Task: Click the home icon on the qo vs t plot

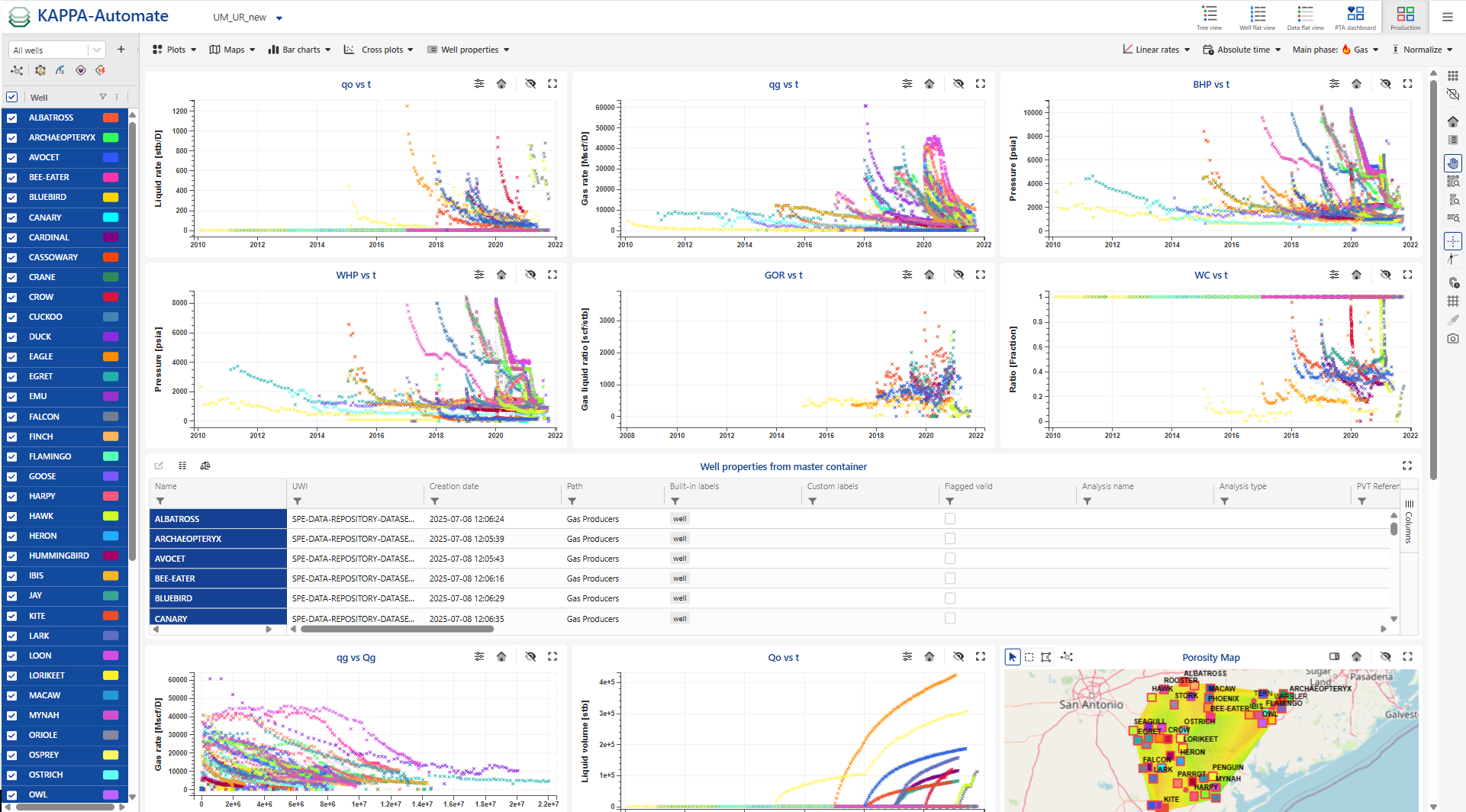Action: [x=501, y=84]
